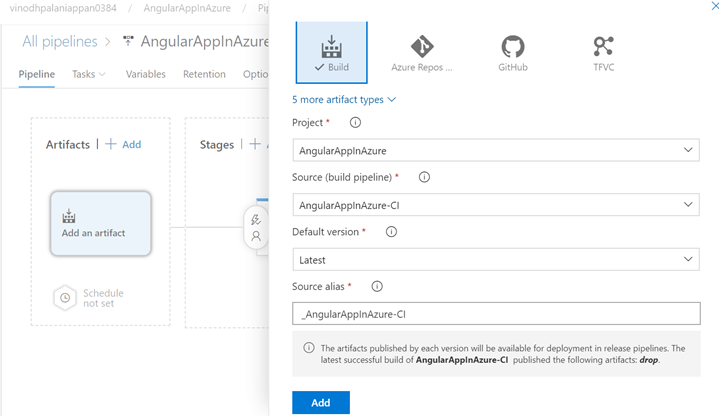This screenshot has width=719, height=416.
Task: Click the Source alias text field
Action: tap(496, 314)
